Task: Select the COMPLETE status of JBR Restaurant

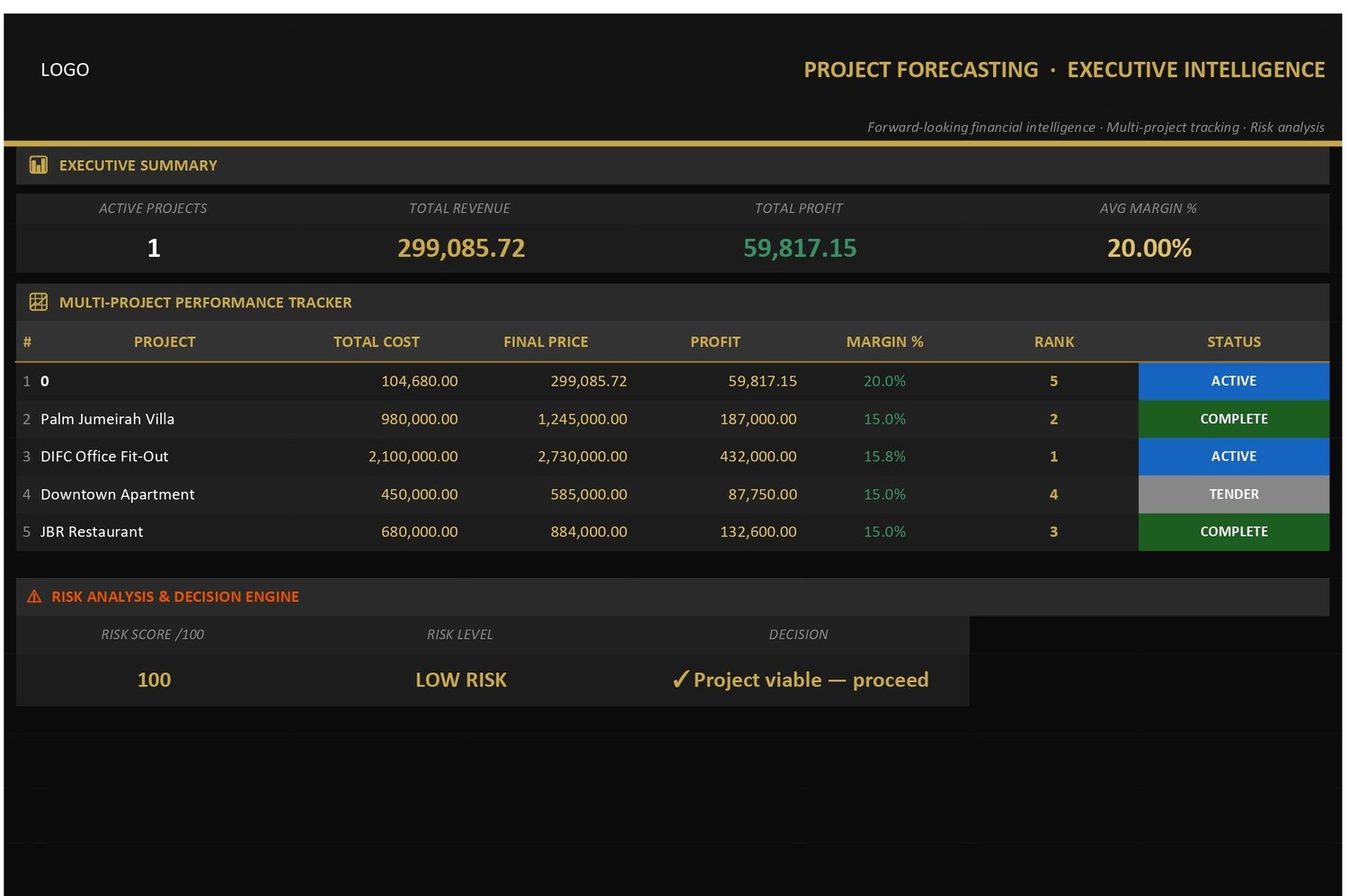Action: 1234,532
